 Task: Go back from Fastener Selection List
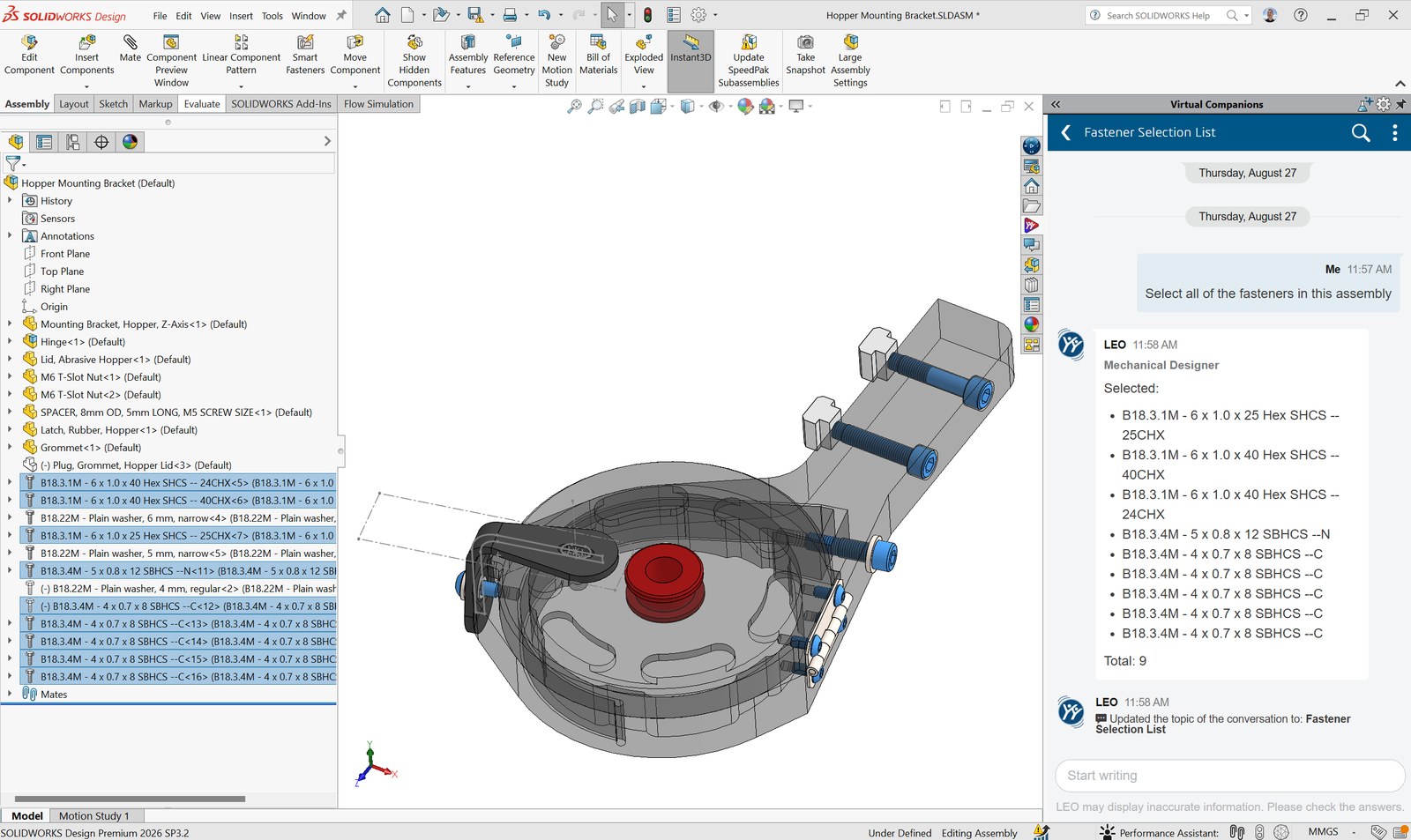1065,132
